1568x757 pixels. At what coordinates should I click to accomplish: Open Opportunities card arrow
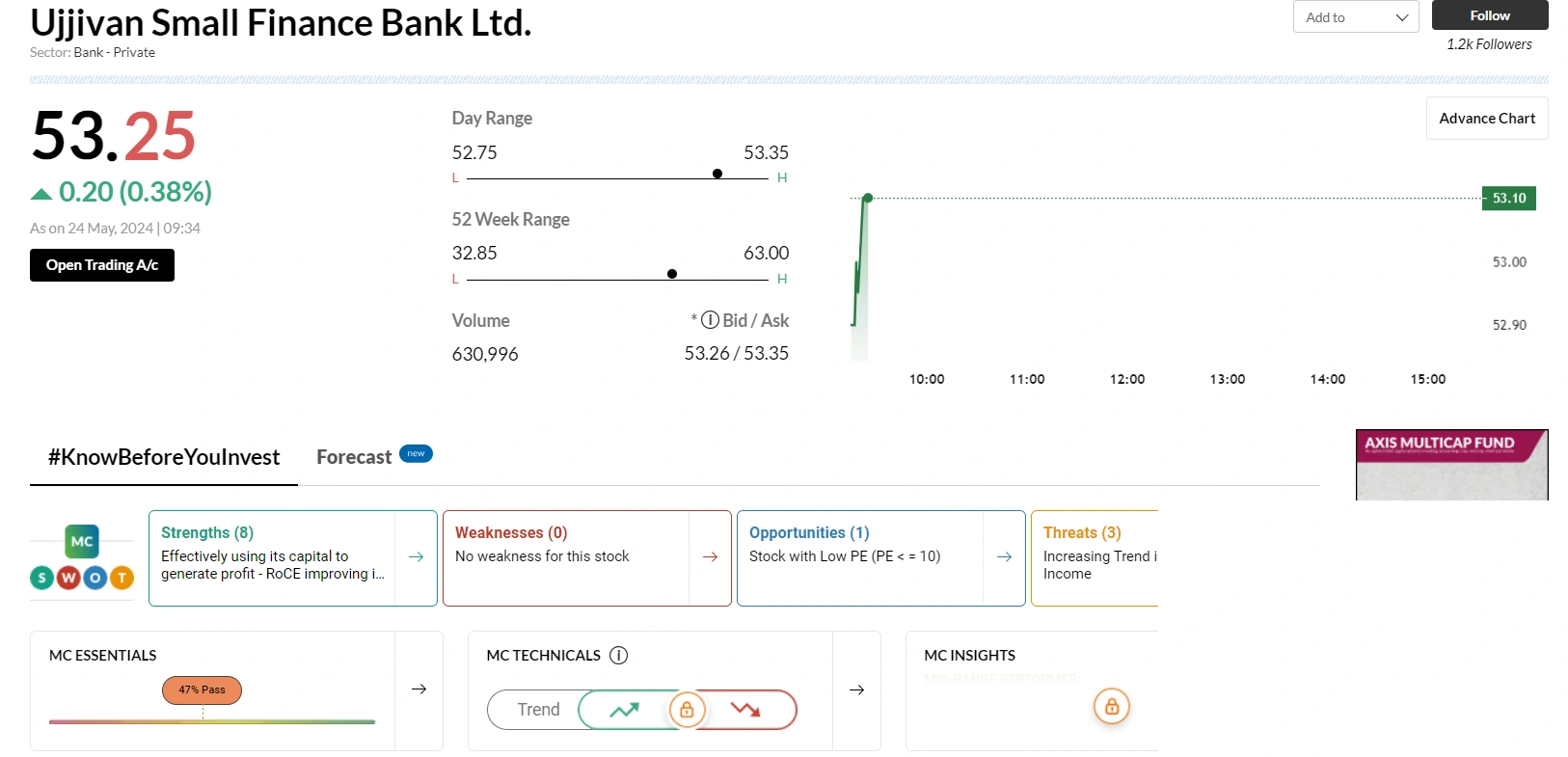click(1004, 556)
